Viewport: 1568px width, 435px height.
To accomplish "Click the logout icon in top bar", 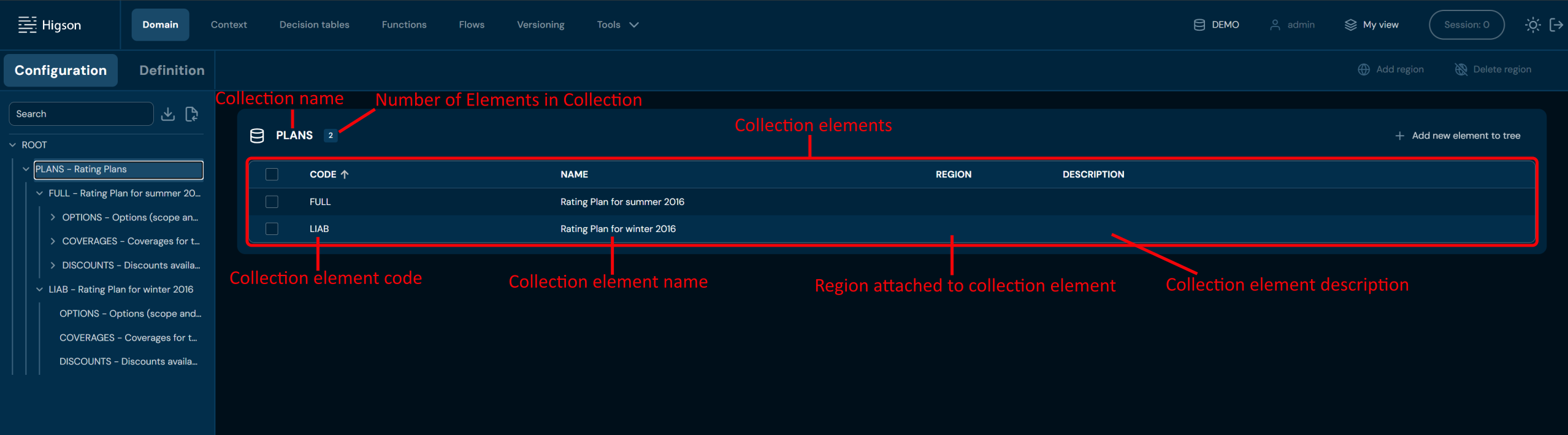I will 1556,25.
